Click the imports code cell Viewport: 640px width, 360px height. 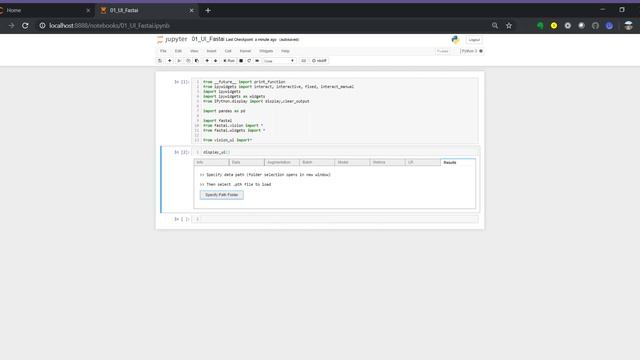[339, 111]
